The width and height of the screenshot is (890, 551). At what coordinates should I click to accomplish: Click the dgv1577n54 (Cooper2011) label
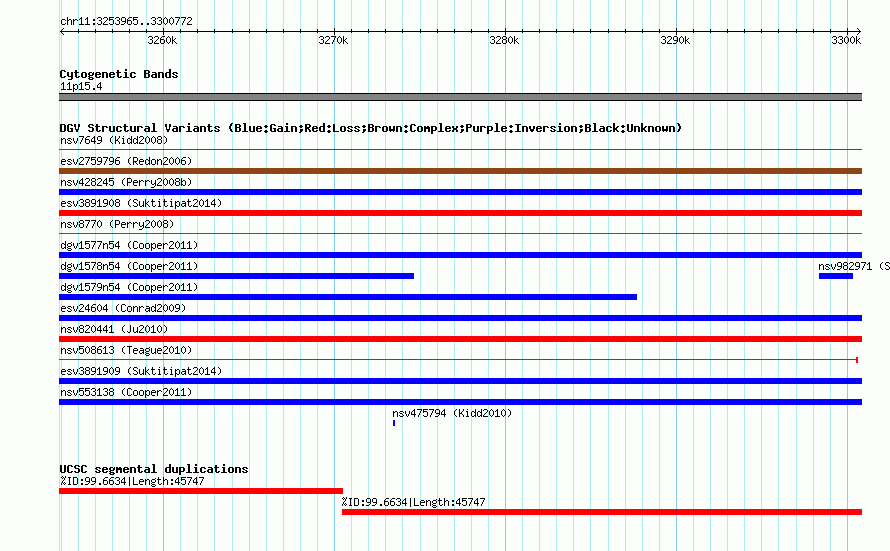coord(129,245)
